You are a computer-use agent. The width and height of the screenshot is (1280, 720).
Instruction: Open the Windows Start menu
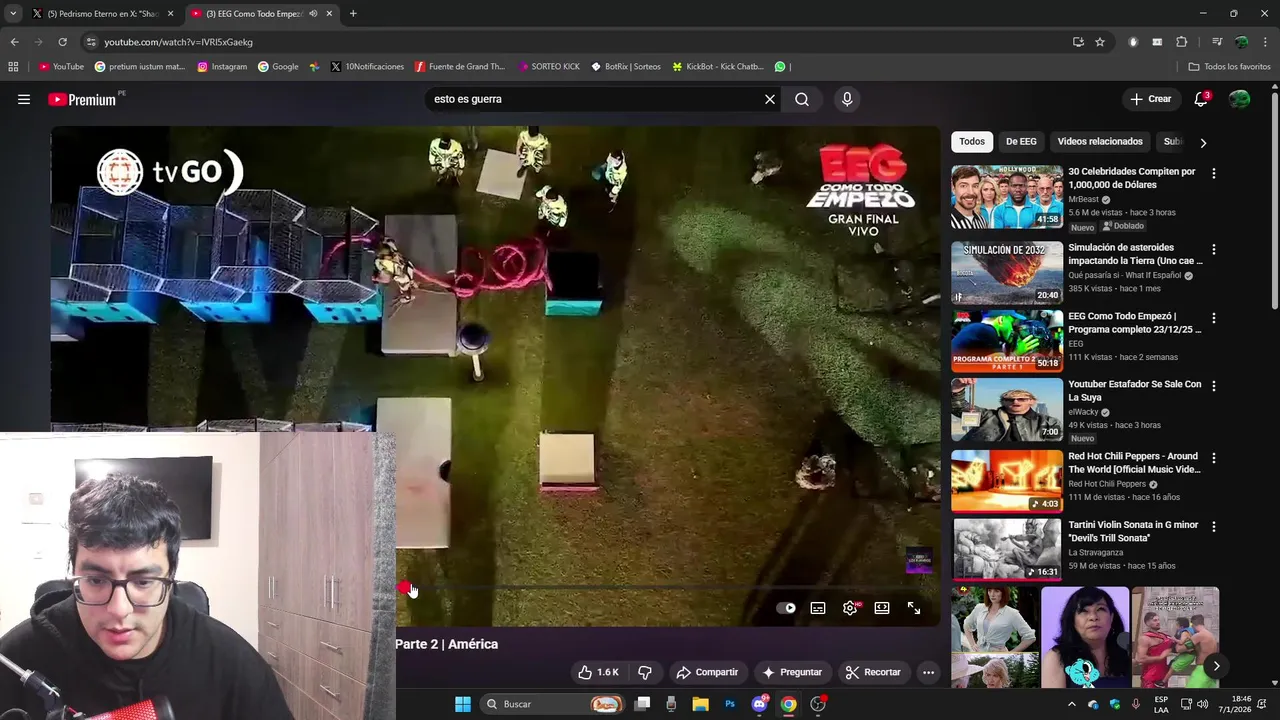[x=463, y=704]
